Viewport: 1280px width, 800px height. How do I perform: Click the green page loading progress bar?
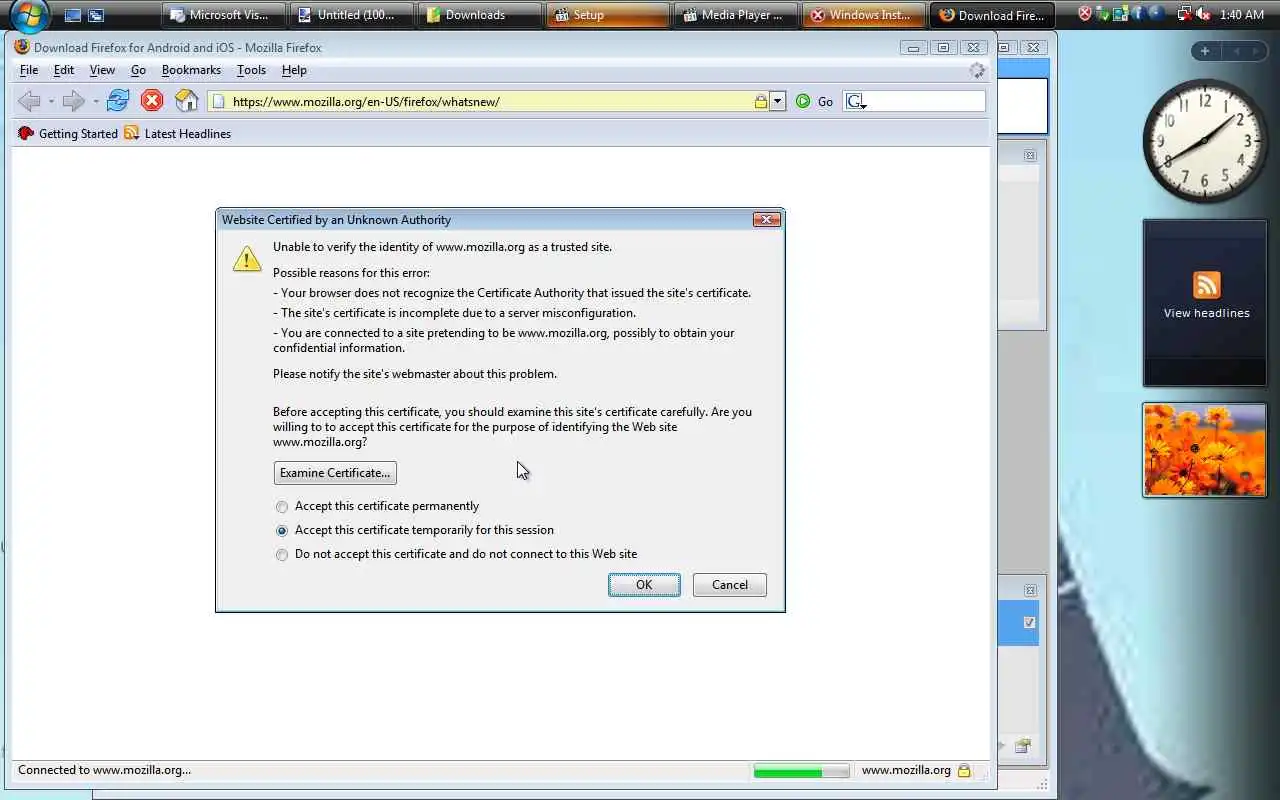pyautogui.click(x=801, y=771)
